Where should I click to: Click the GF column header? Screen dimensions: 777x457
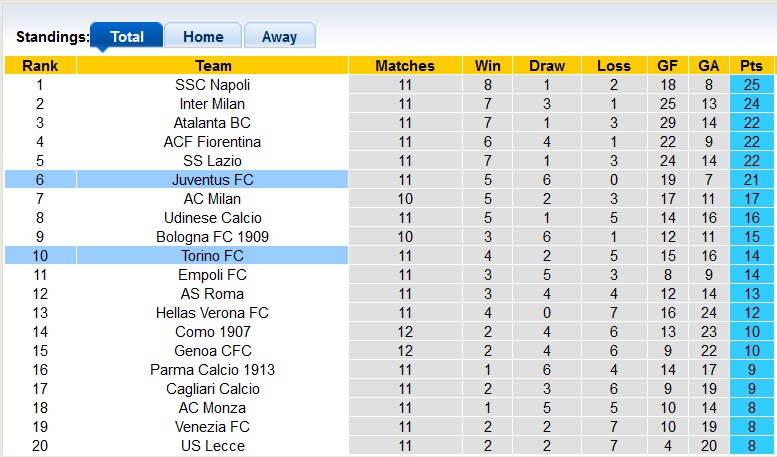[x=667, y=66]
